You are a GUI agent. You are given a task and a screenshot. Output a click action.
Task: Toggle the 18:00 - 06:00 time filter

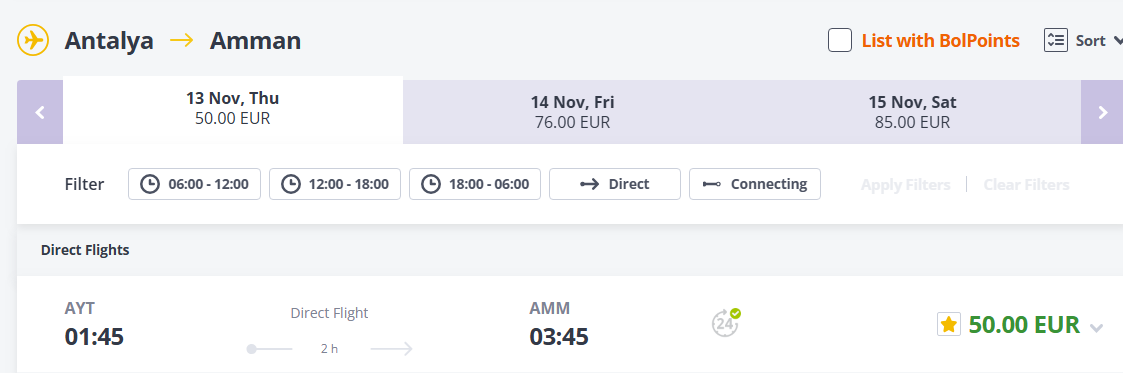tap(475, 184)
